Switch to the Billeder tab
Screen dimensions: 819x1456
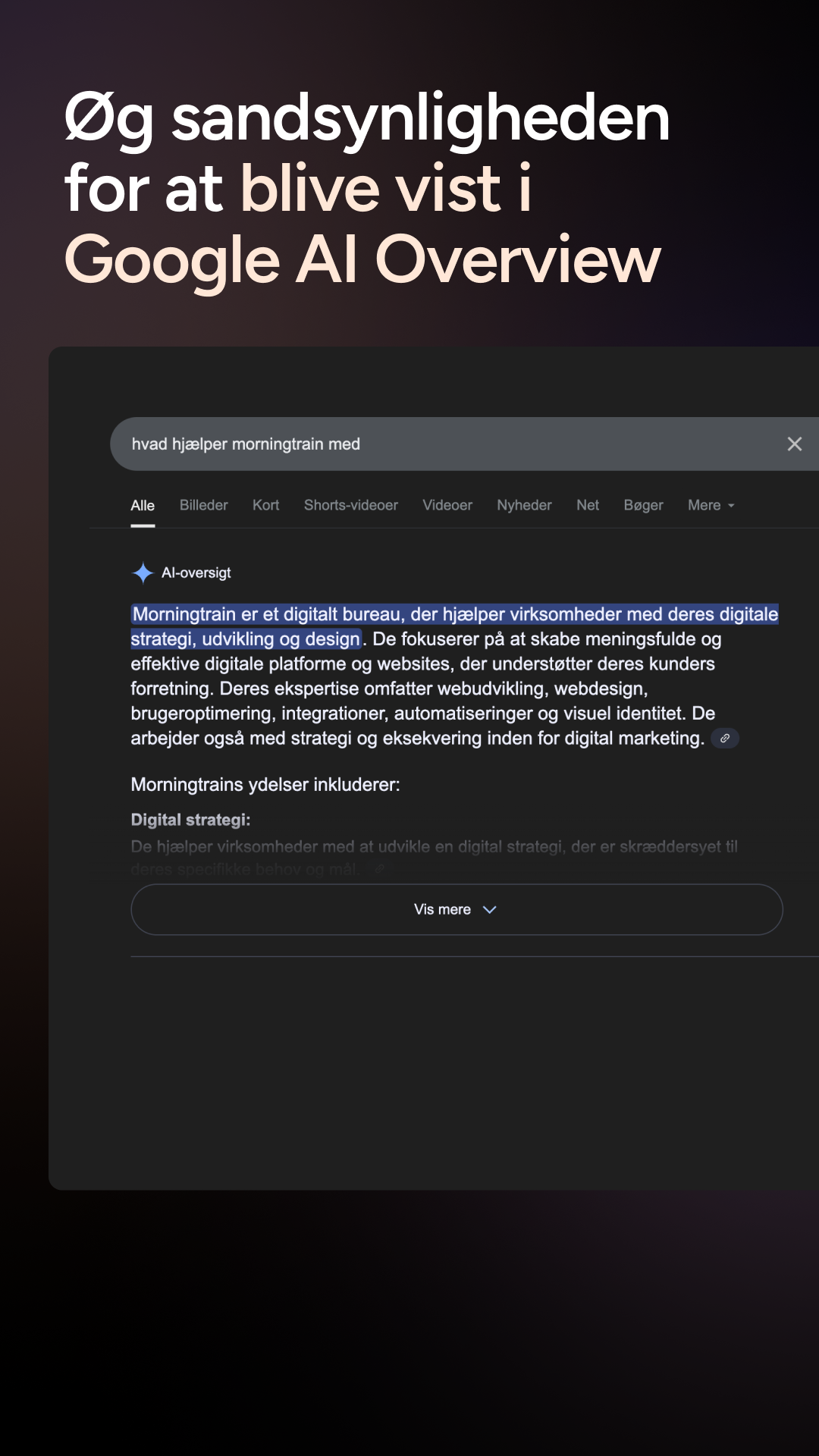pyautogui.click(x=203, y=506)
